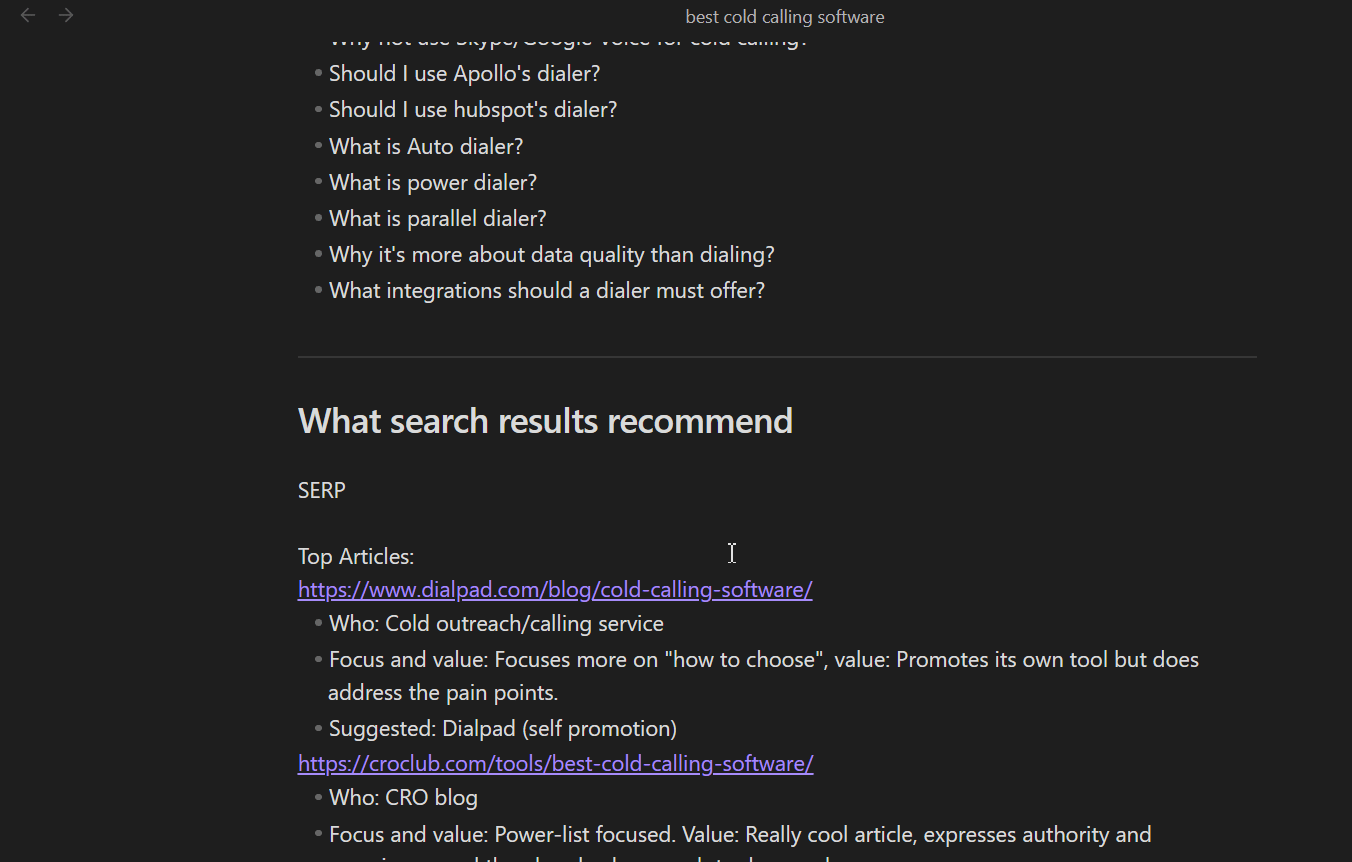The image size is (1352, 862).
Task: Click the 'Suggested: Dialpad (self promotion)' bullet
Action: click(x=502, y=728)
